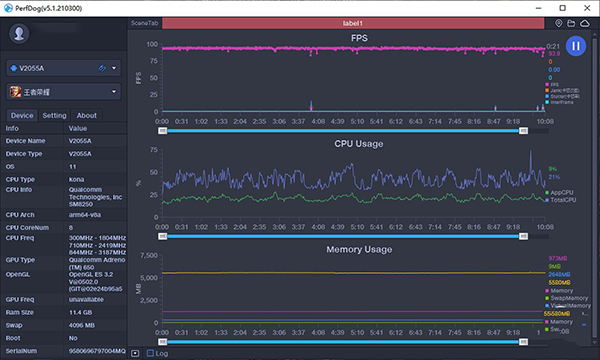
Task: Toggle the InterFrame legend series
Action: [559, 102]
